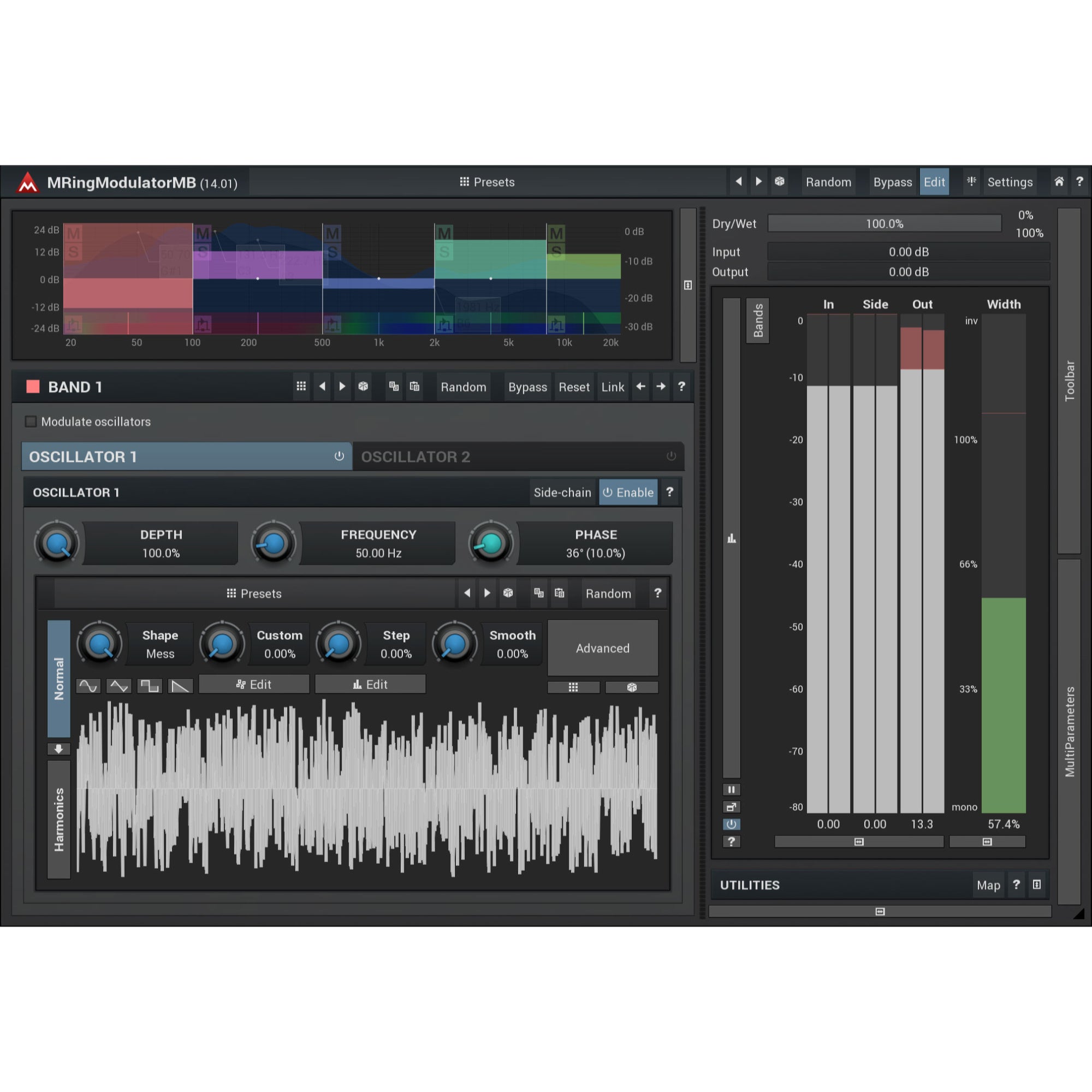
Task: Click the Band 1 Link button
Action: (x=613, y=387)
